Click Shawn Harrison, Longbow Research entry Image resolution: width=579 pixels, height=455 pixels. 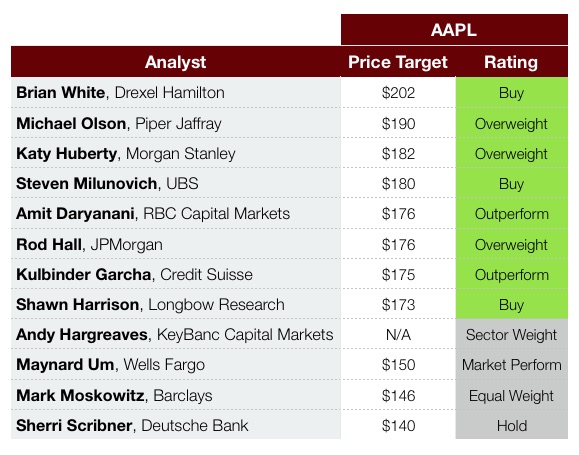point(176,304)
